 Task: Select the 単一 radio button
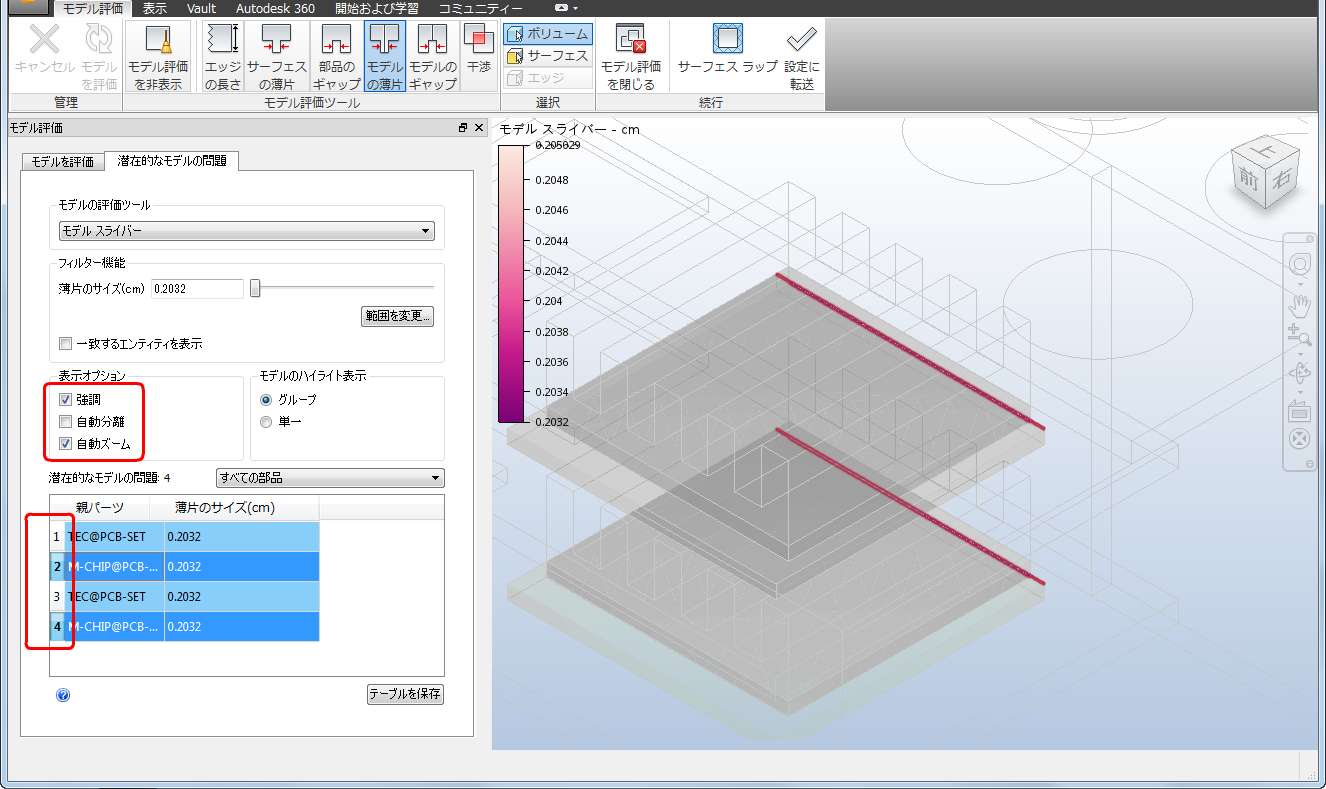click(266, 422)
